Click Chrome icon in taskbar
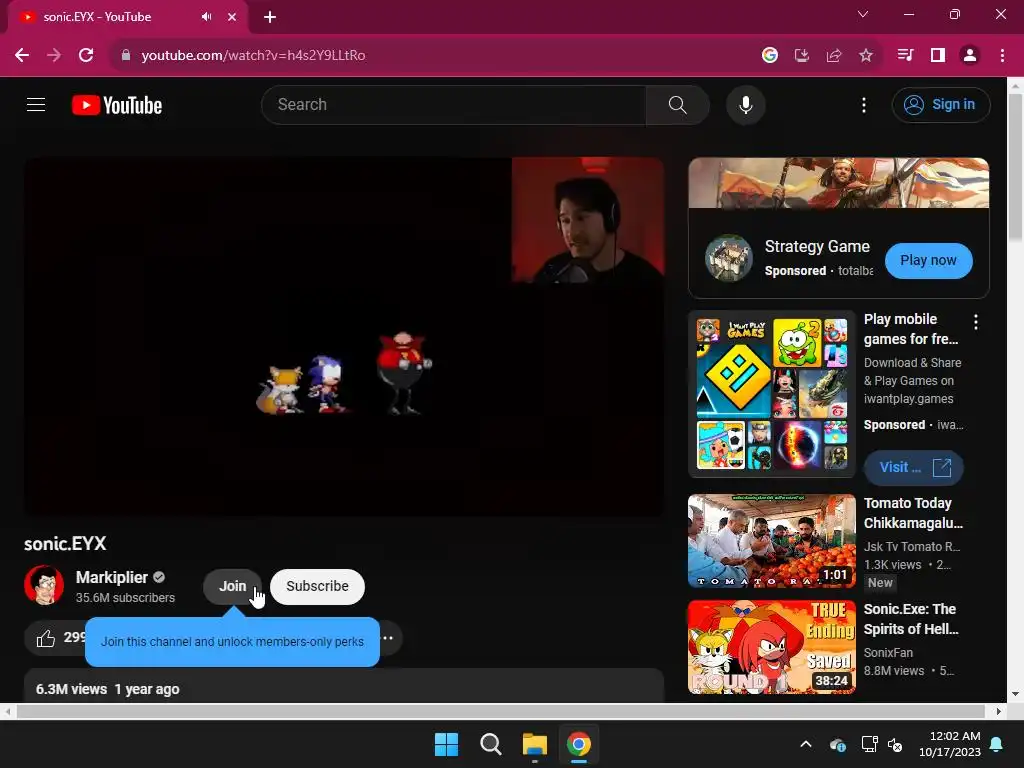The image size is (1024, 768). [579, 744]
